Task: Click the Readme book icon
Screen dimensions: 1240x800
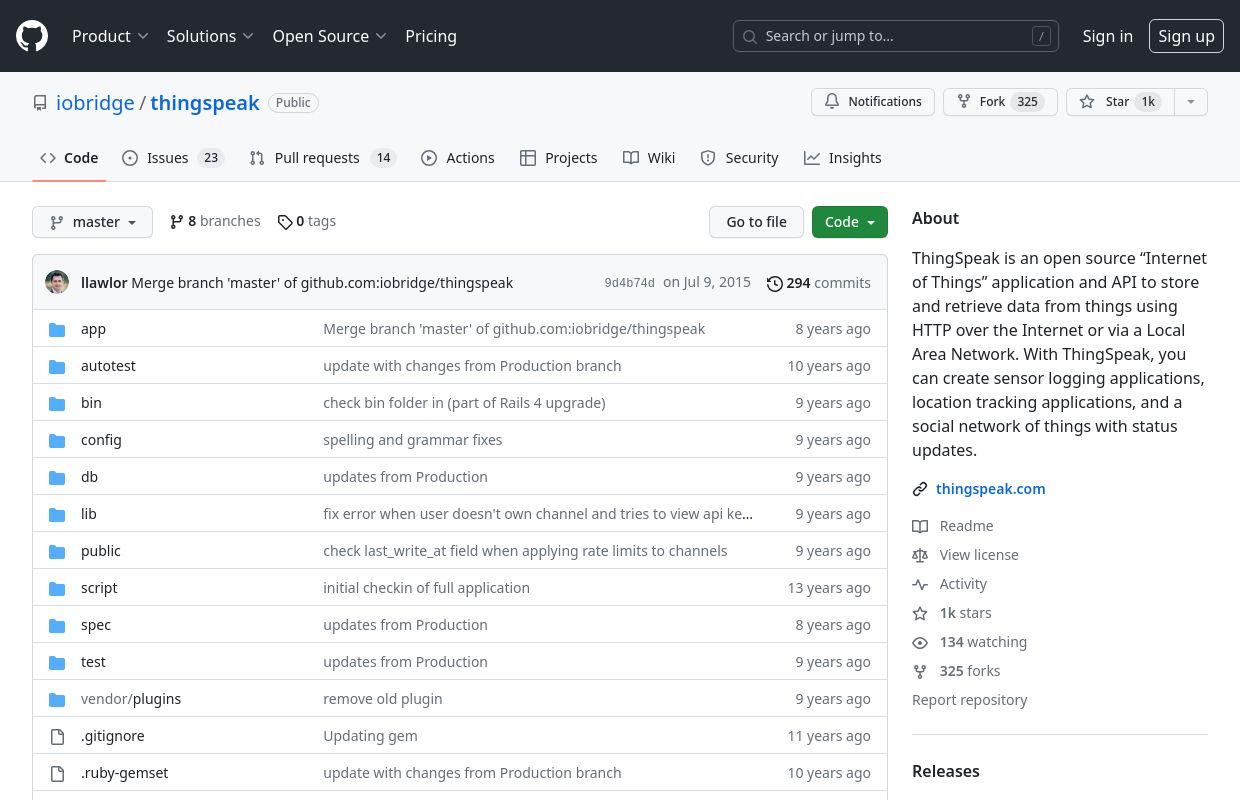Action: [x=920, y=526]
